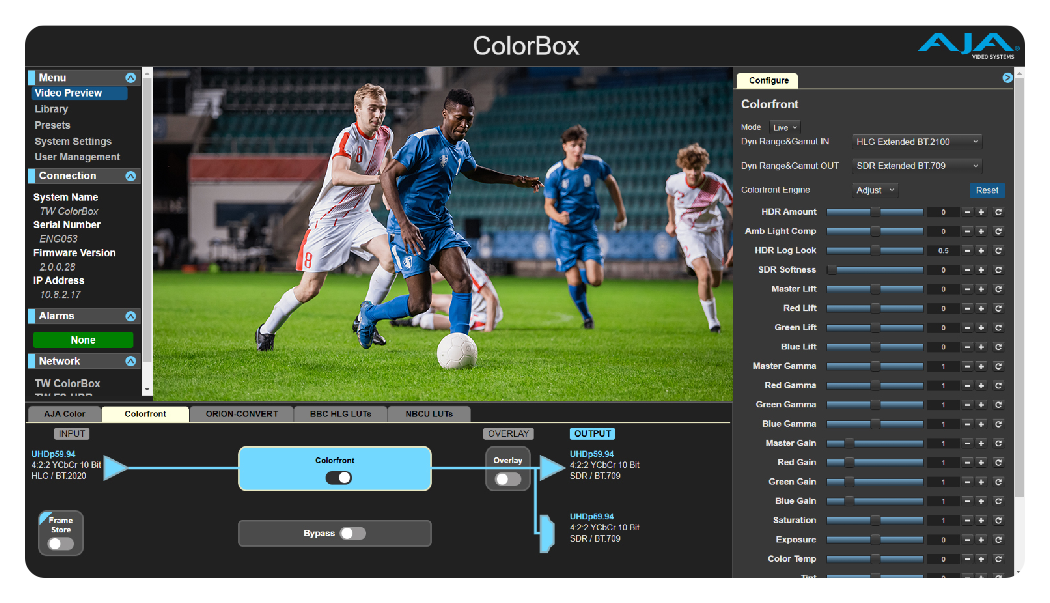Click the Configure tab

(768, 80)
